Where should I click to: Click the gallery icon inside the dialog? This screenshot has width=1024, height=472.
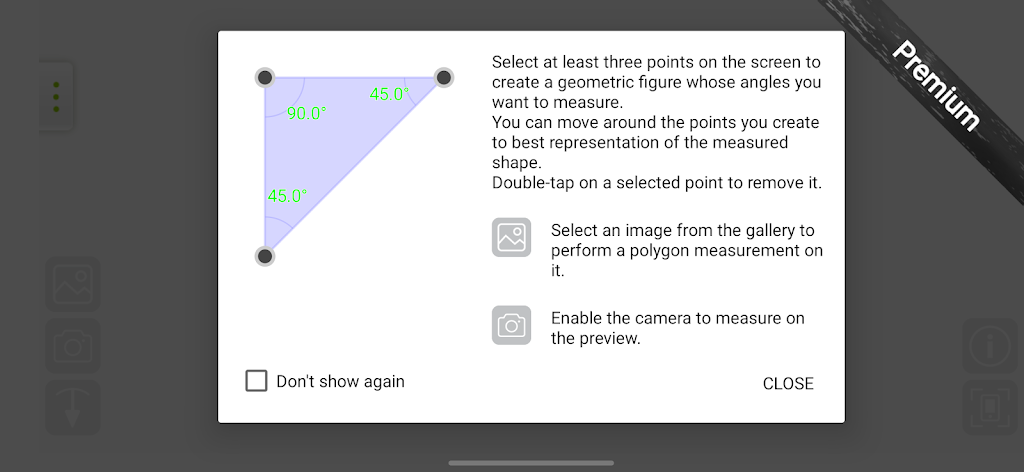click(511, 238)
